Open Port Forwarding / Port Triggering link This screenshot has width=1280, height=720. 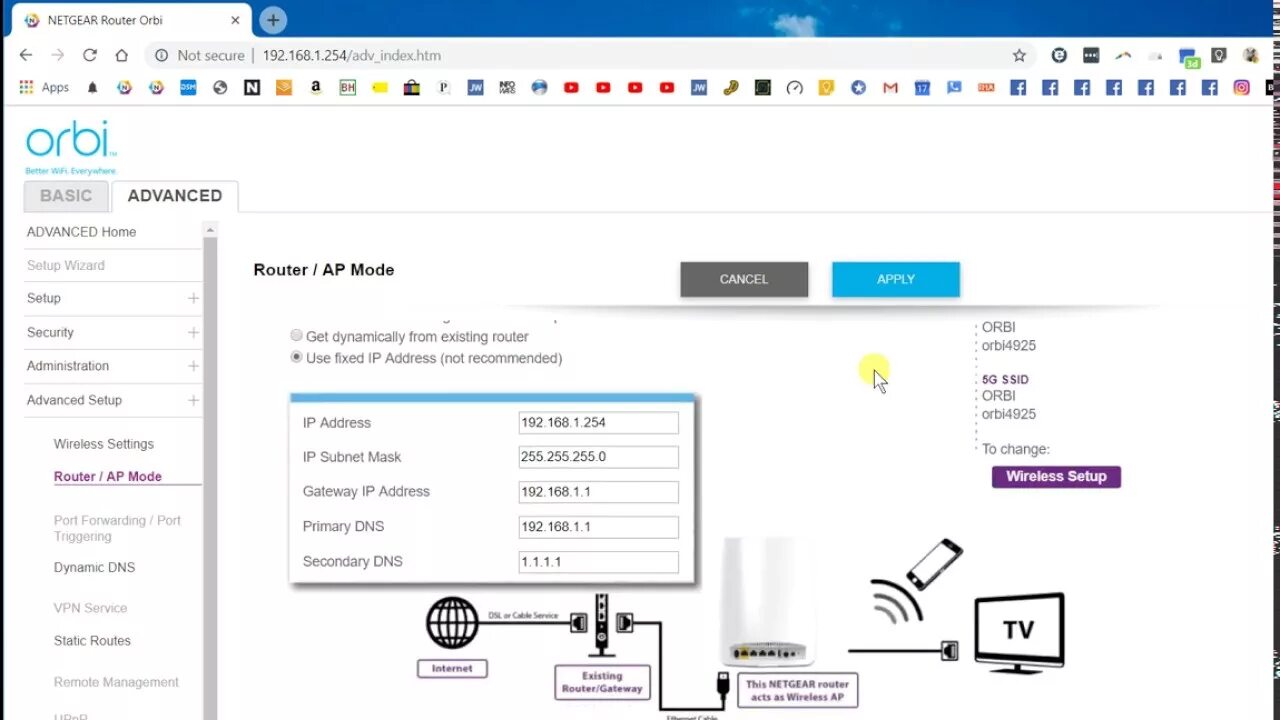[117, 528]
